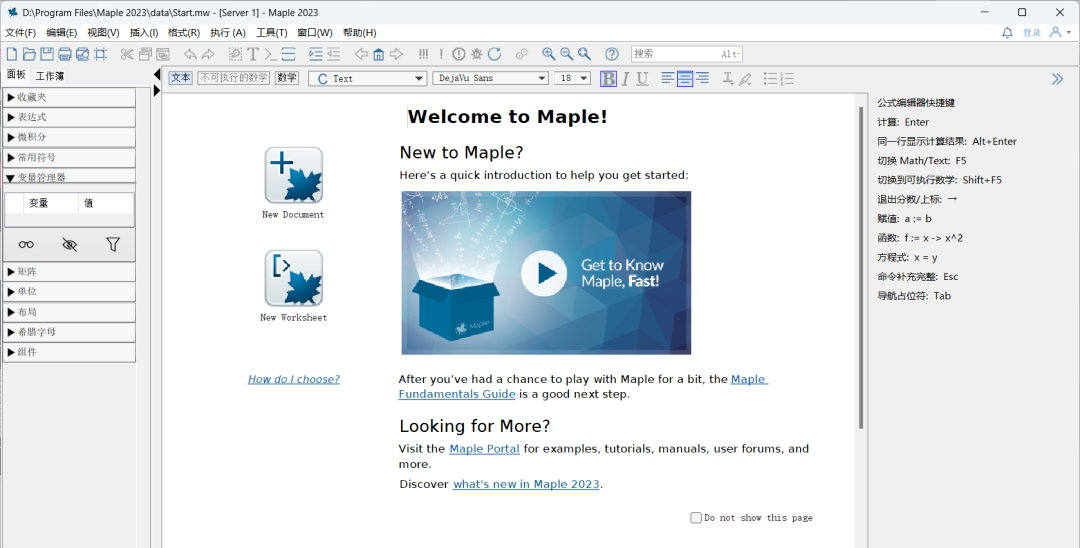Click the filter funnel icon in variable manager
Viewport: 1080px width, 548px height.
click(x=113, y=244)
